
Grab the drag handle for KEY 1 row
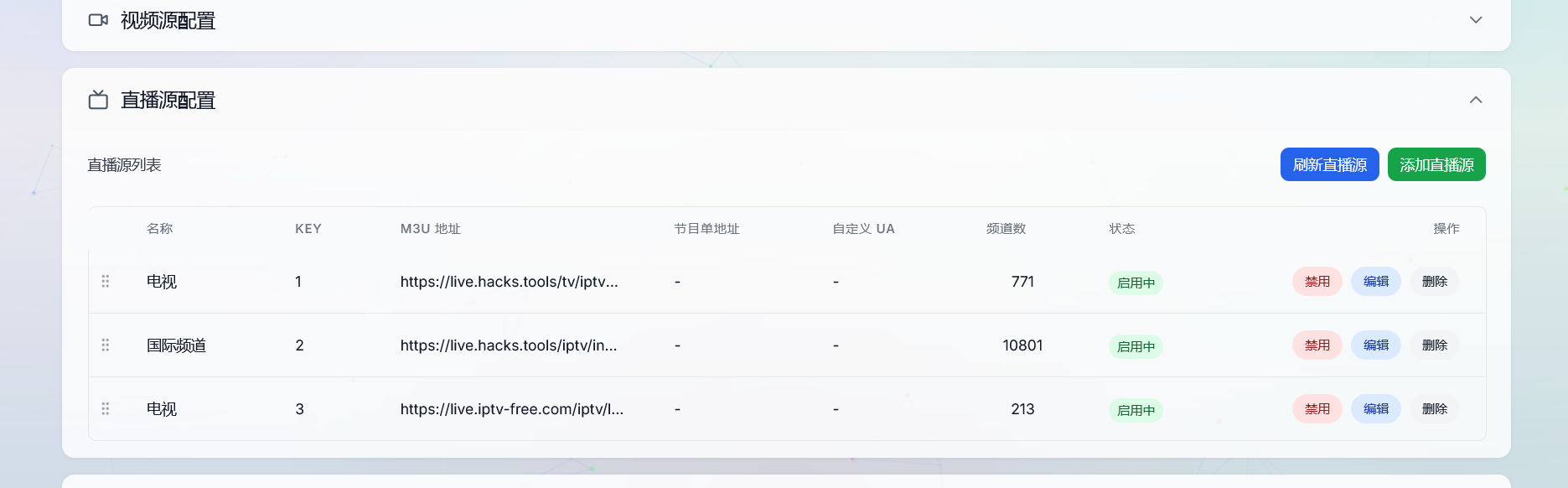tap(106, 282)
